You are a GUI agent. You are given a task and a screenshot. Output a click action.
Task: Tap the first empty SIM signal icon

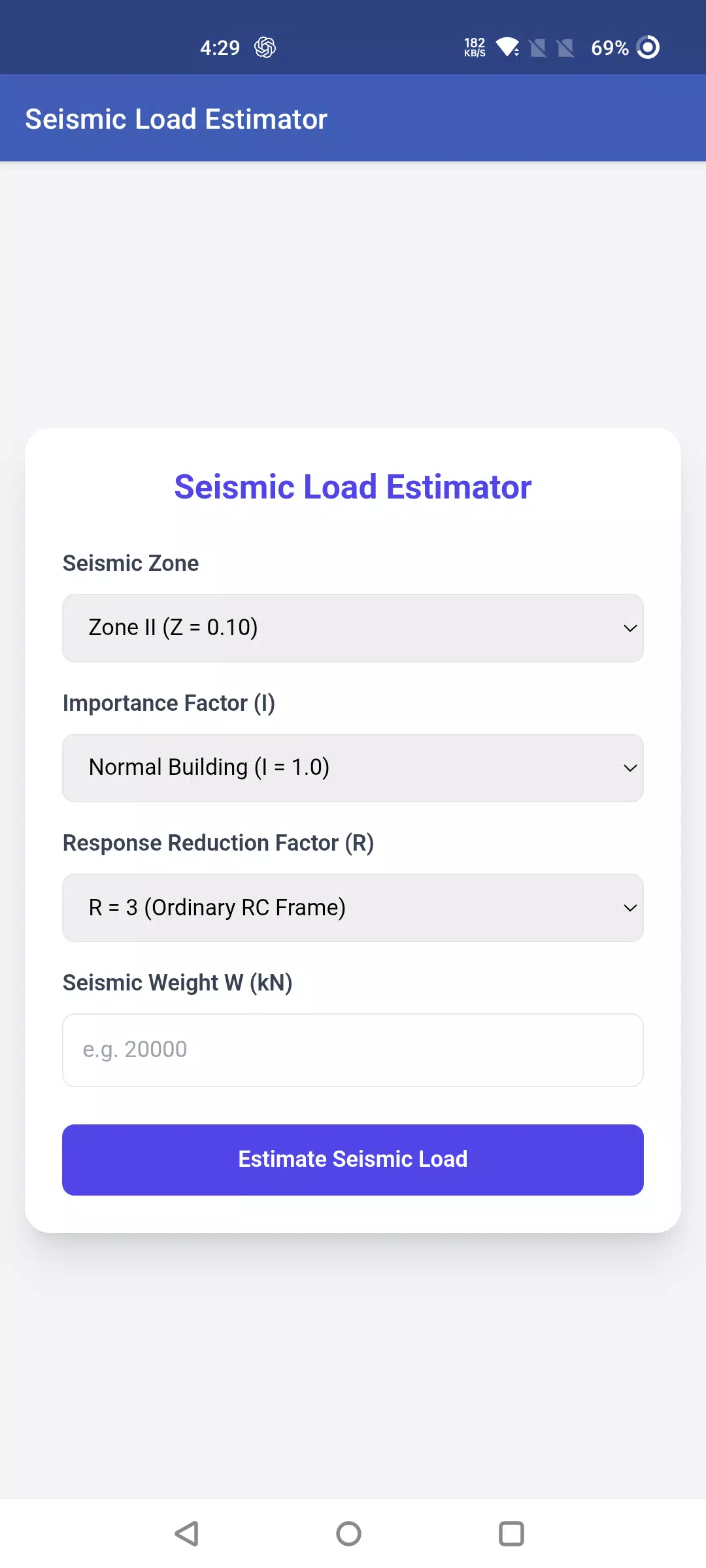(538, 48)
